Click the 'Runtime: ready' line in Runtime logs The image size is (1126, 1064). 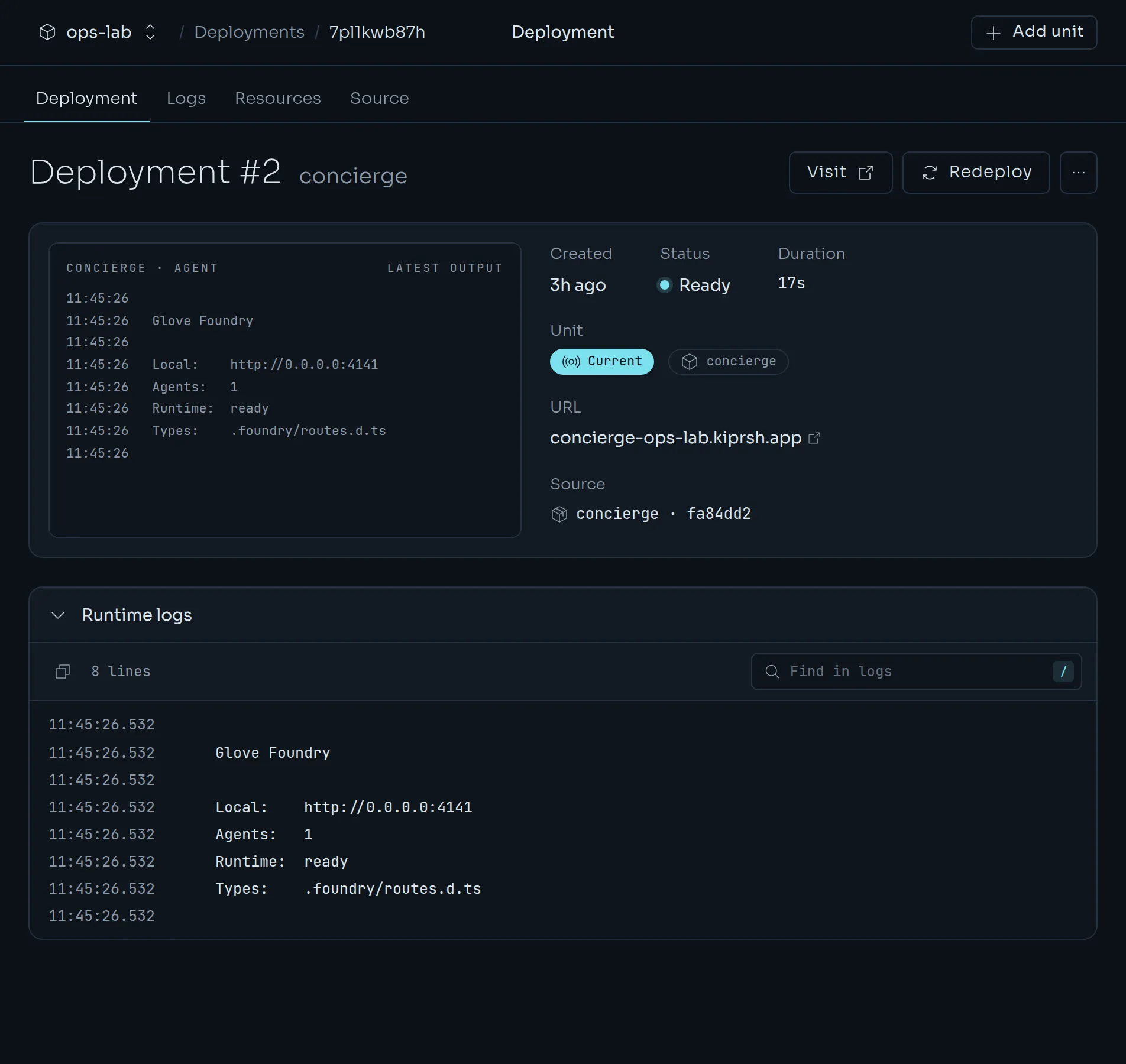tap(281, 861)
